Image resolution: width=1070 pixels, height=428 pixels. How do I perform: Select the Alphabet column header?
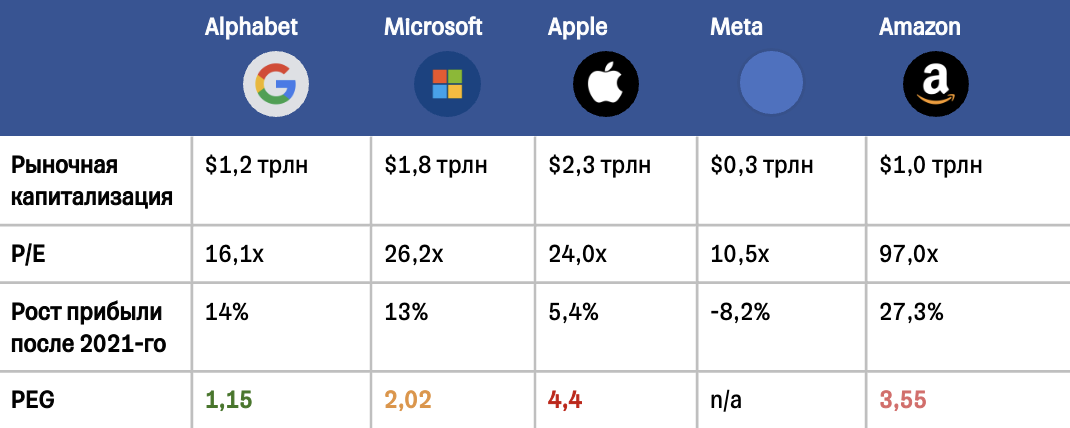(x=251, y=27)
